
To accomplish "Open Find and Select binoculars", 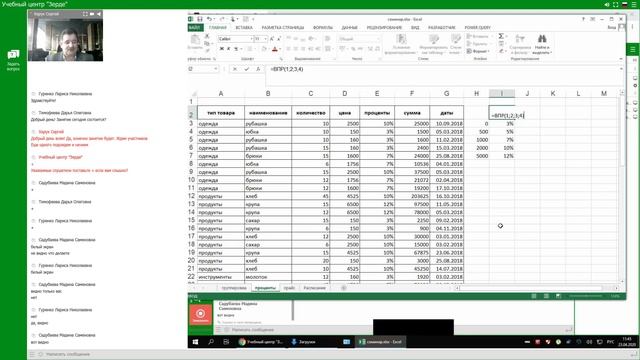I will tap(542, 44).
